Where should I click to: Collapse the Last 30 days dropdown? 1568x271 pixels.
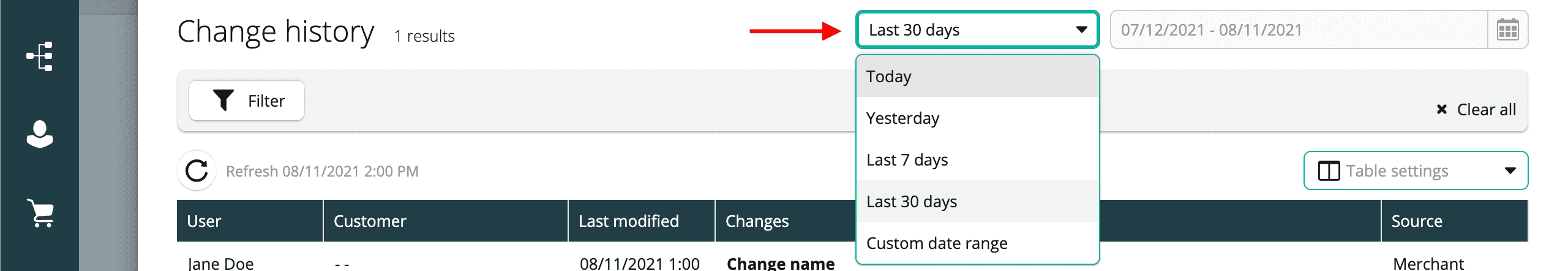(1081, 29)
